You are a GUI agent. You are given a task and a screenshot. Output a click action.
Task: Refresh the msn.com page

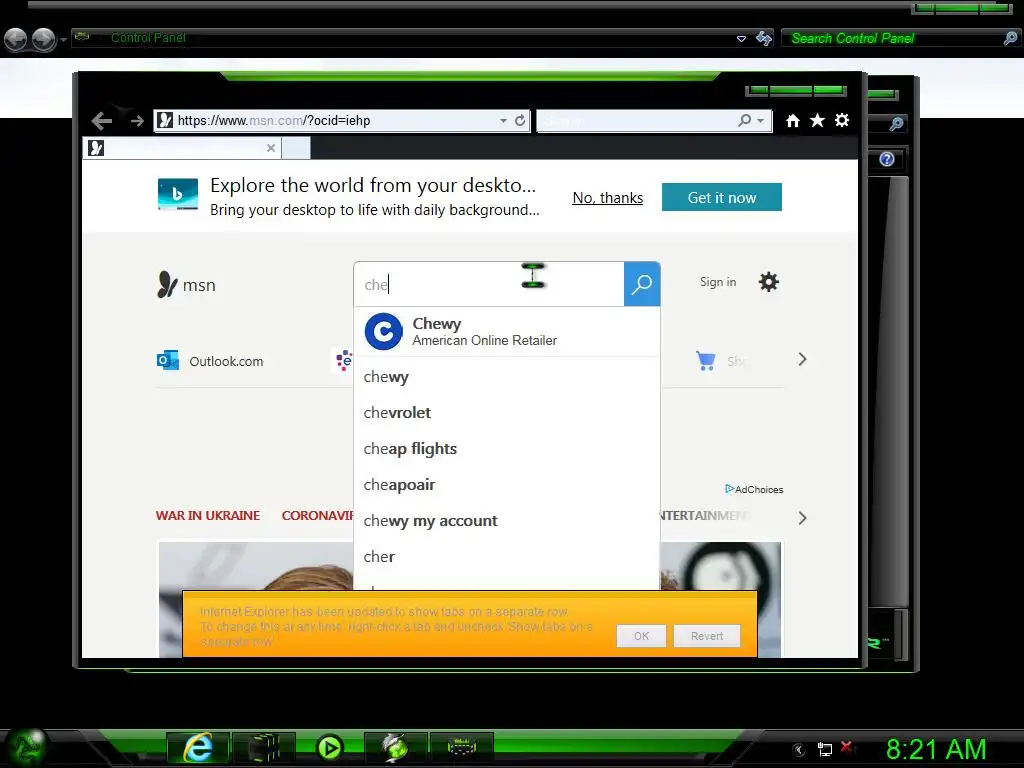(520, 120)
